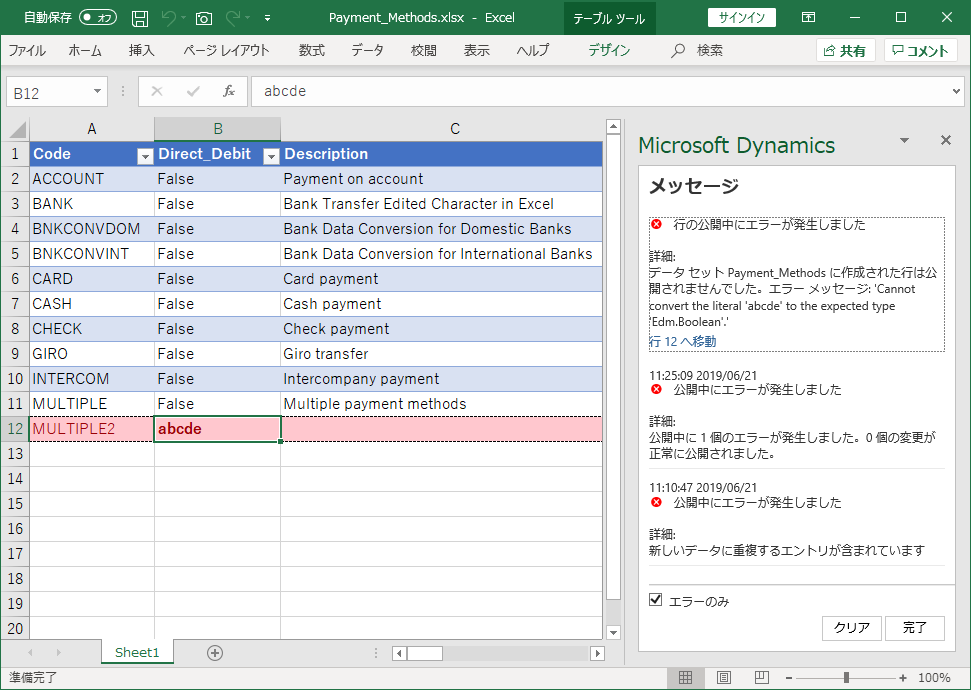Click the sheet tab dotted splitter handle
The width and height of the screenshot is (971, 690).
[375, 653]
